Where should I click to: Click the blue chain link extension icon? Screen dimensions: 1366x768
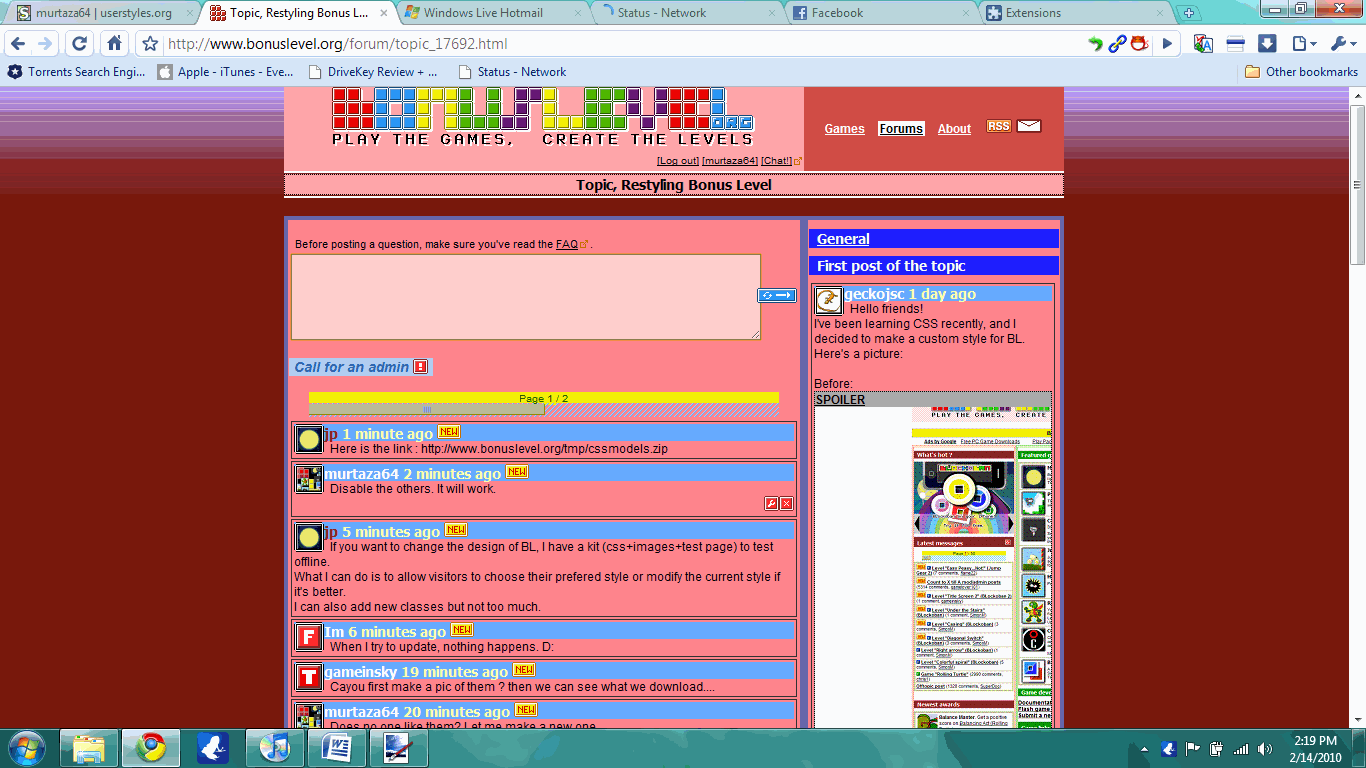pyautogui.click(x=1117, y=44)
